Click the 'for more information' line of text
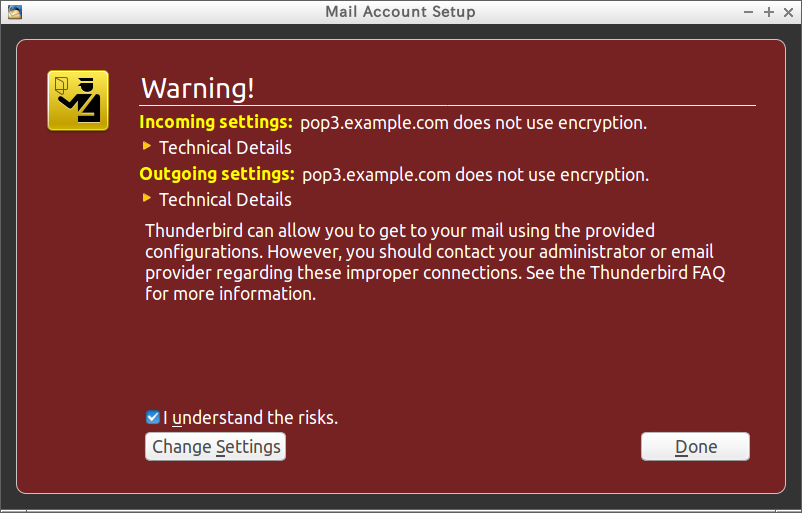The height and width of the screenshot is (513, 802). (231, 294)
